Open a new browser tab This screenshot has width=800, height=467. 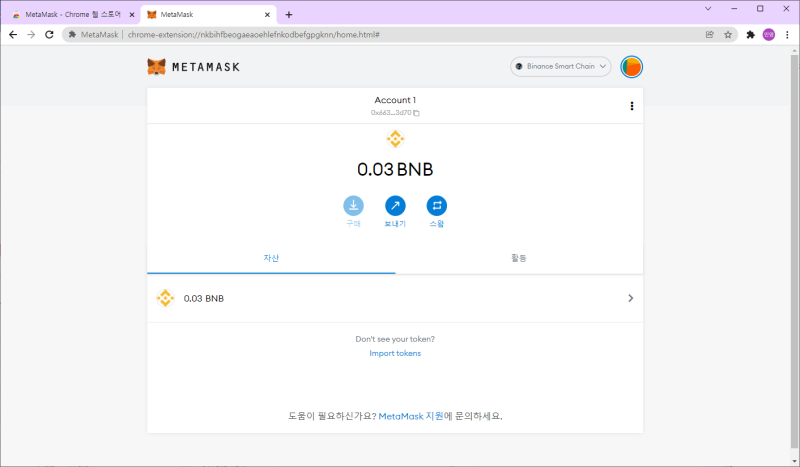point(289,15)
